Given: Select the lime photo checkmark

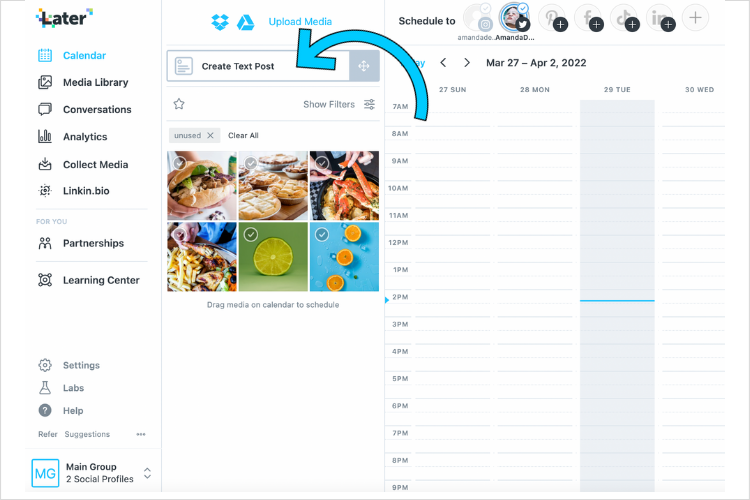Looking at the screenshot, I should tap(251, 234).
